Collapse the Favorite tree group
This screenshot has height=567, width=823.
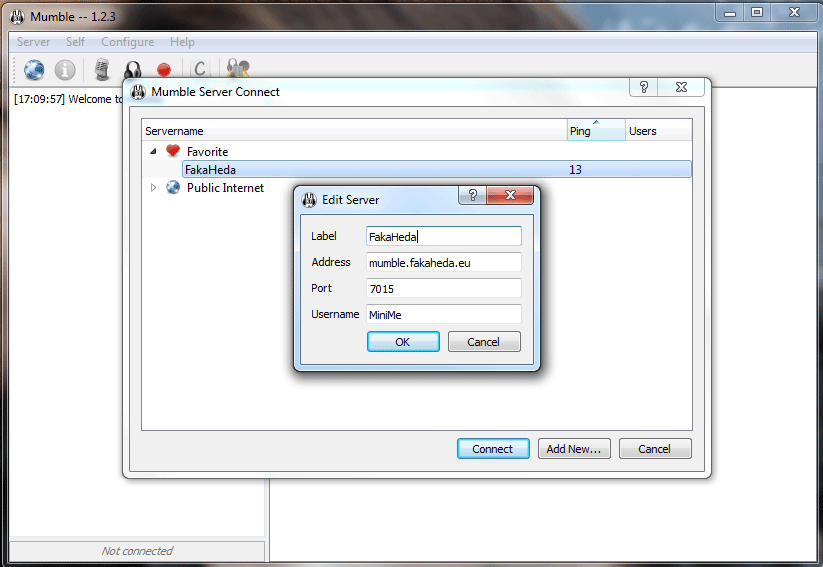pyautogui.click(x=153, y=151)
